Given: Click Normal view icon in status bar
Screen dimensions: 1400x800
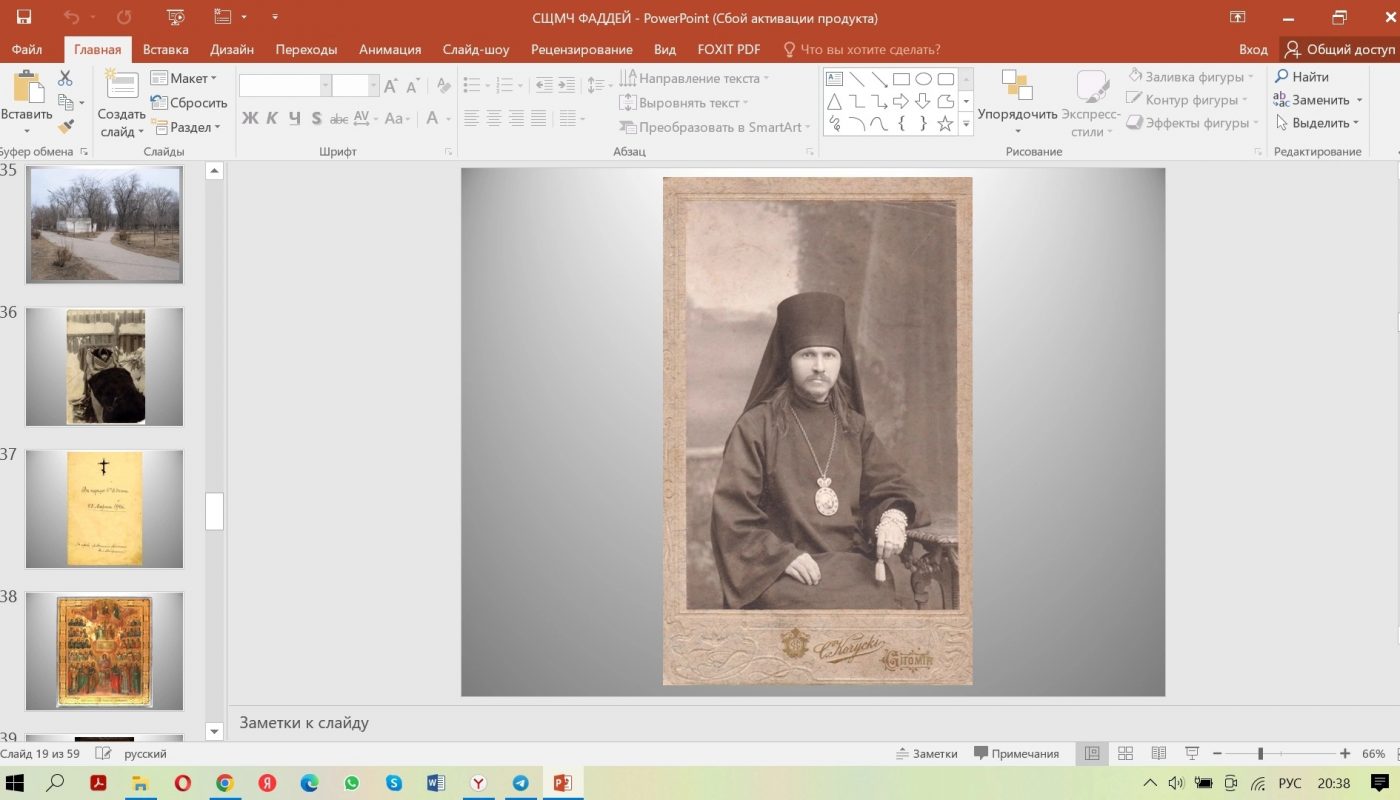Looking at the screenshot, I should 1092,753.
